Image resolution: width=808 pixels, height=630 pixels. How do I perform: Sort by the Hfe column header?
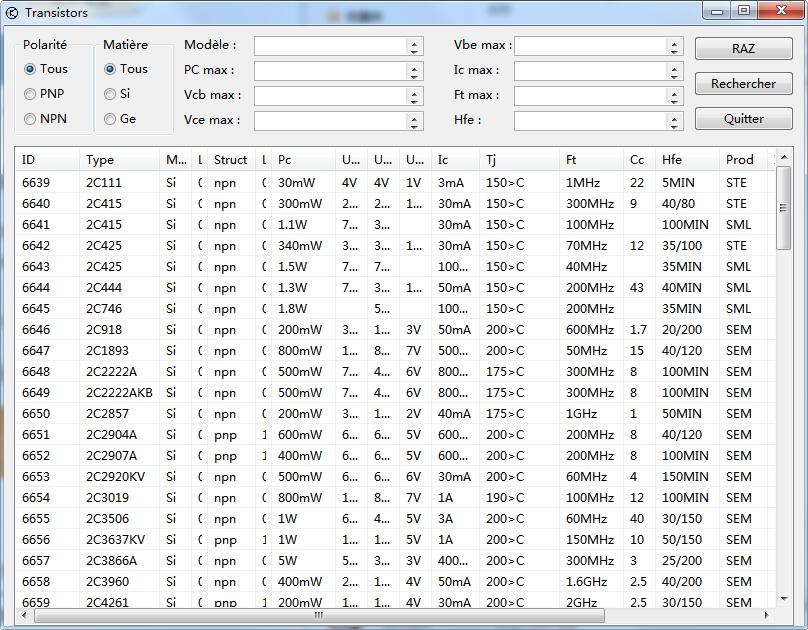686,160
